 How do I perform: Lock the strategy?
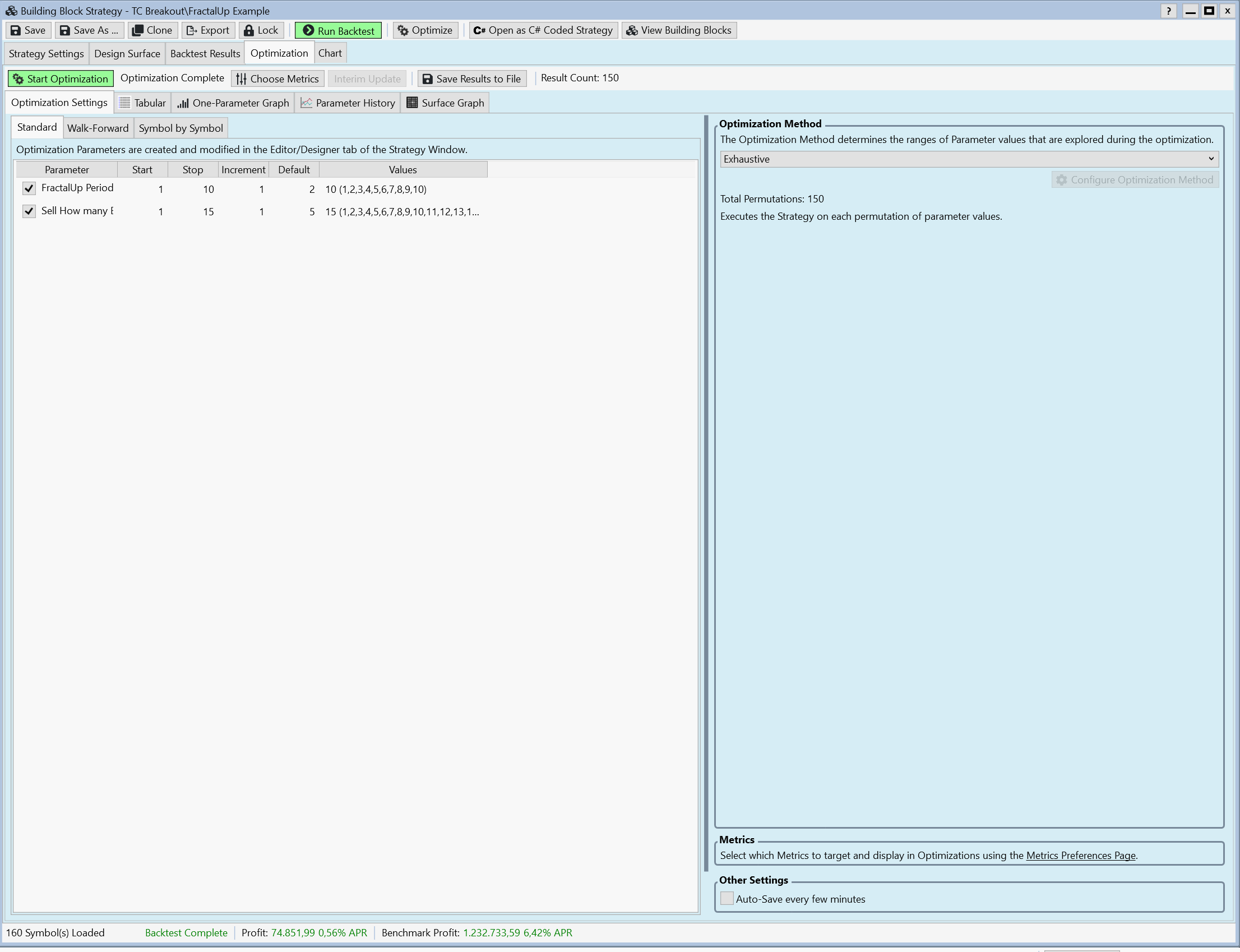click(x=261, y=30)
